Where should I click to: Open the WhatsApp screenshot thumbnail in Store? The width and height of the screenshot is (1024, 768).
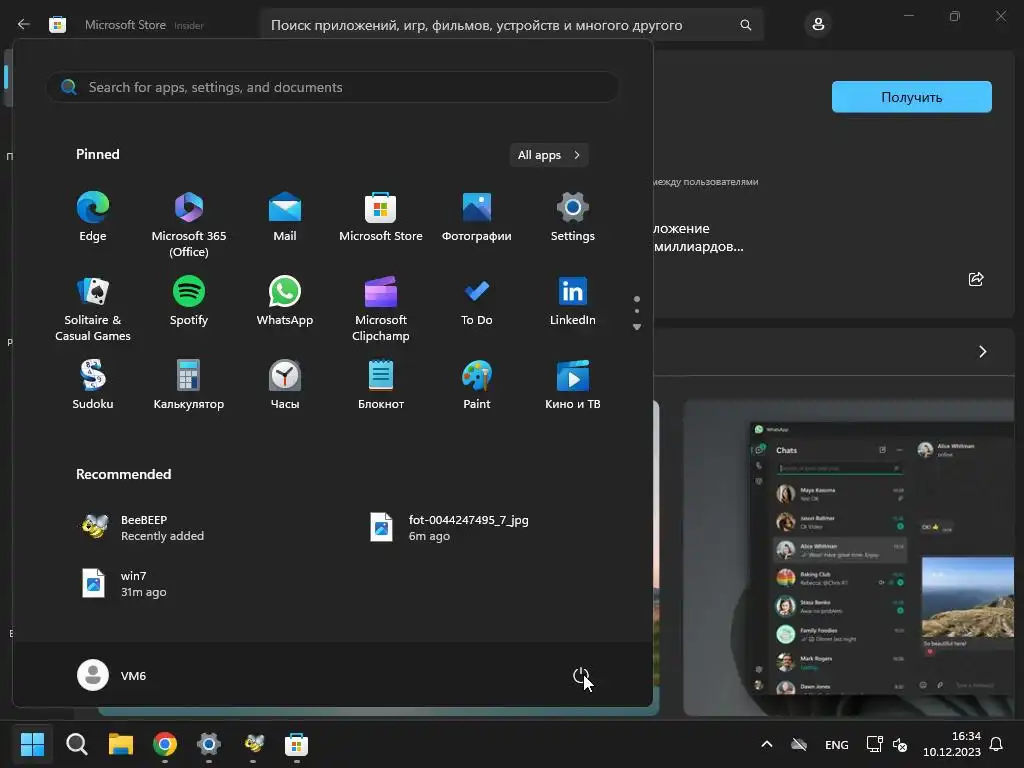[849, 558]
